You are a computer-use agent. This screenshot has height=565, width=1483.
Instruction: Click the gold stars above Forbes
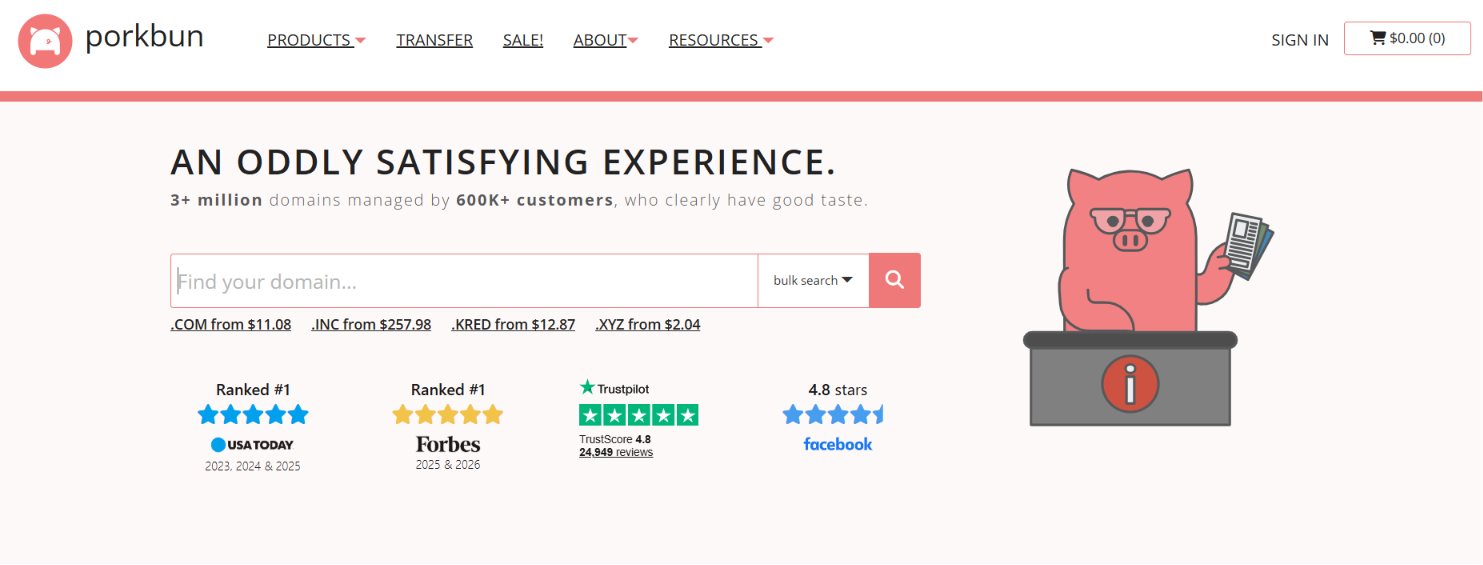tap(448, 414)
